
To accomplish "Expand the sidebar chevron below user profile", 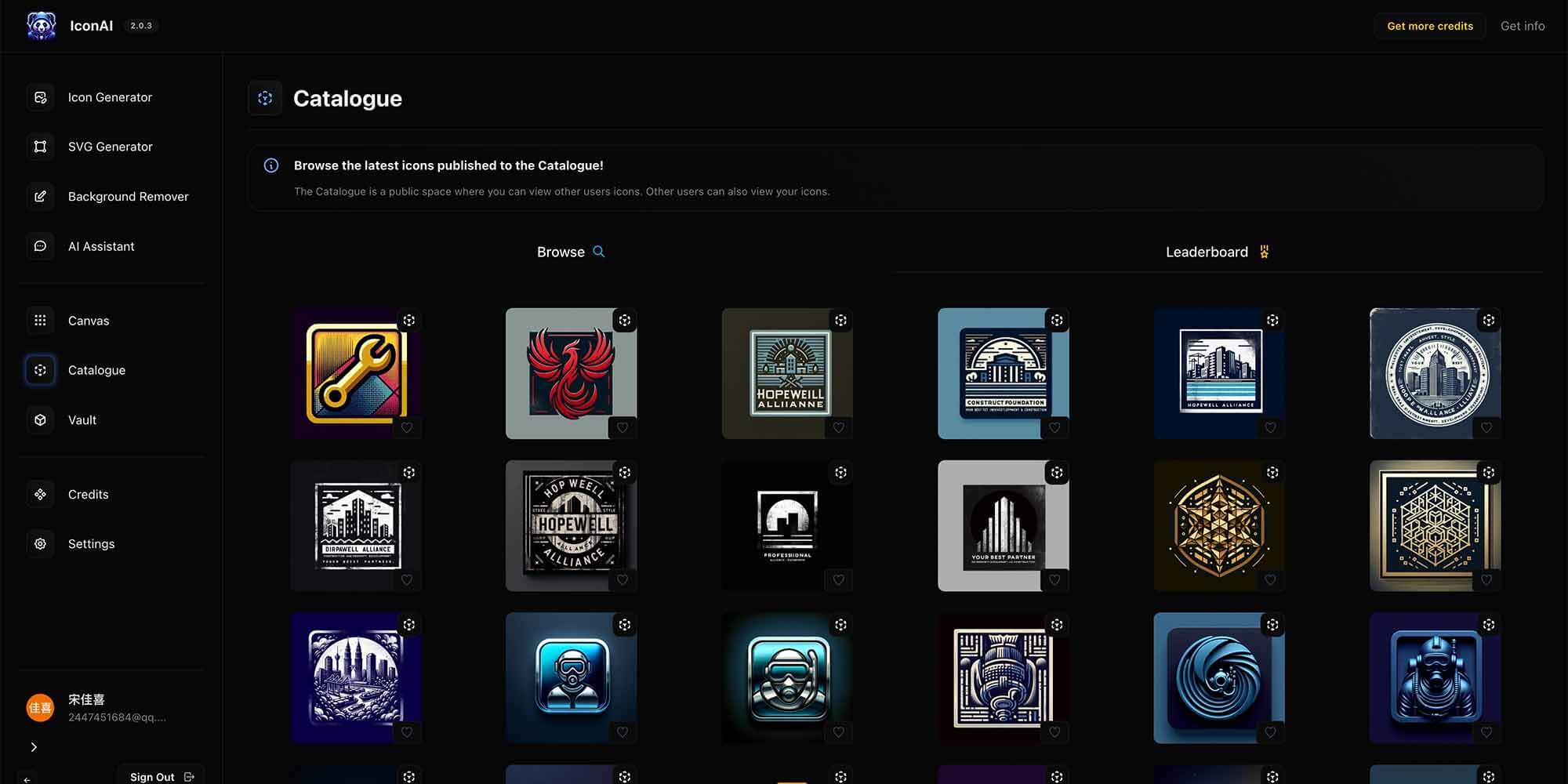I will 34,747.
